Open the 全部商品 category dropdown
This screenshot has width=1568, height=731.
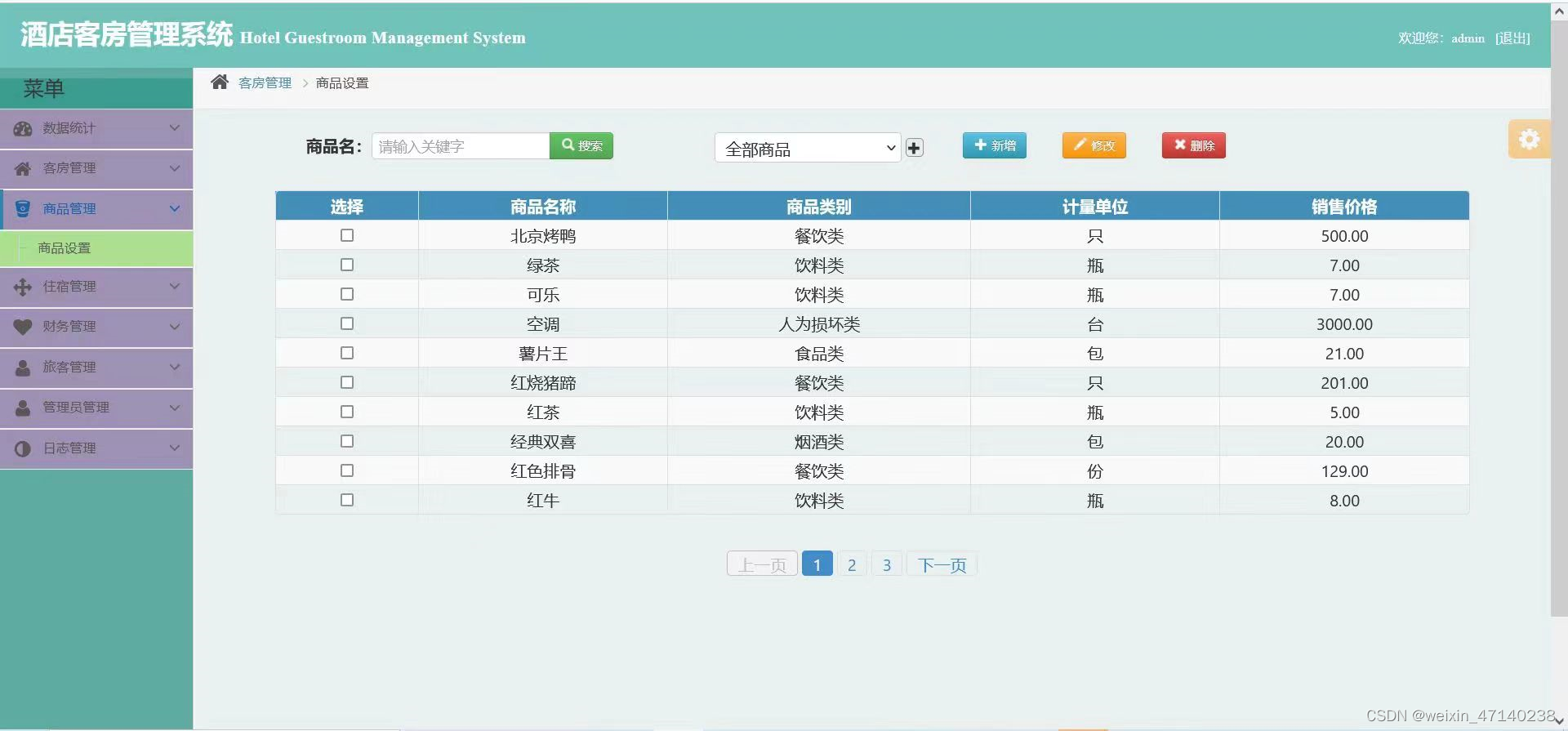click(808, 148)
